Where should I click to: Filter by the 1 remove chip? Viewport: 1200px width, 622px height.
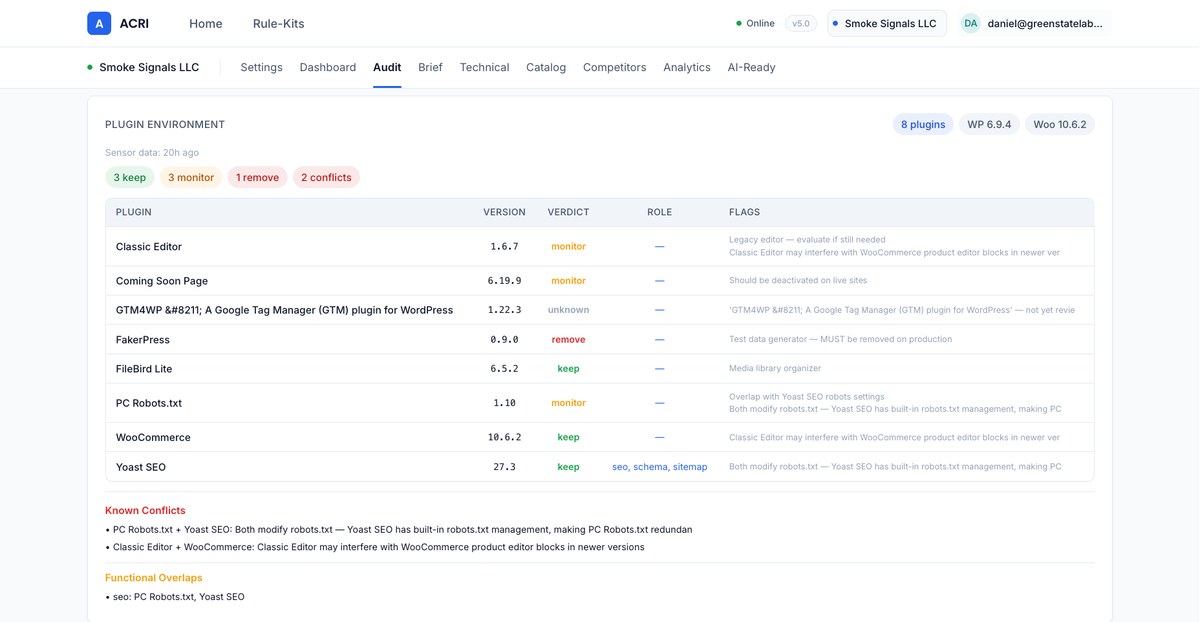point(258,177)
